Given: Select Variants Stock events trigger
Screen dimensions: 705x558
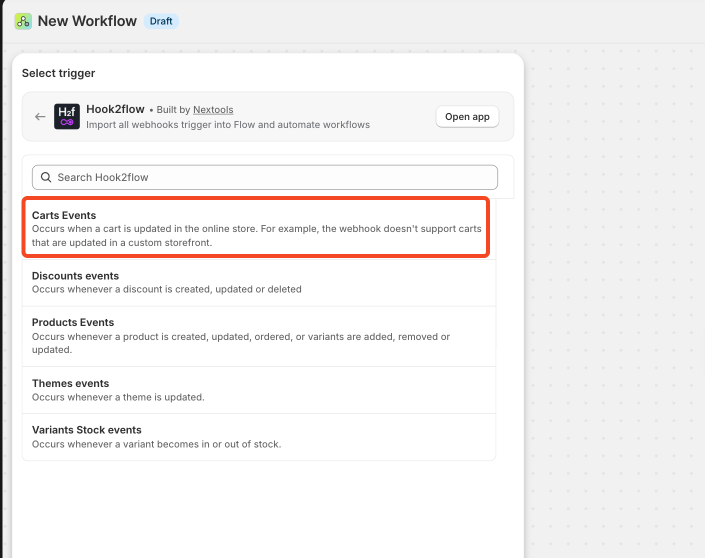Looking at the screenshot, I should coord(258,436).
